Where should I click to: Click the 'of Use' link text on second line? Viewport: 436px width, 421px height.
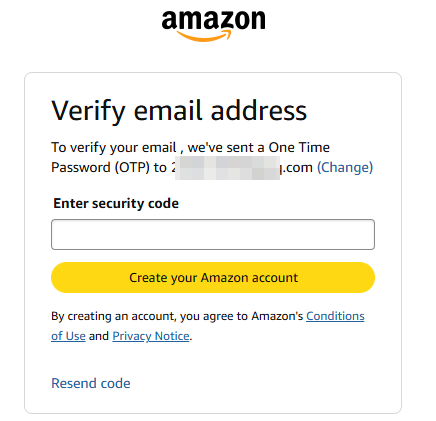[68, 336]
